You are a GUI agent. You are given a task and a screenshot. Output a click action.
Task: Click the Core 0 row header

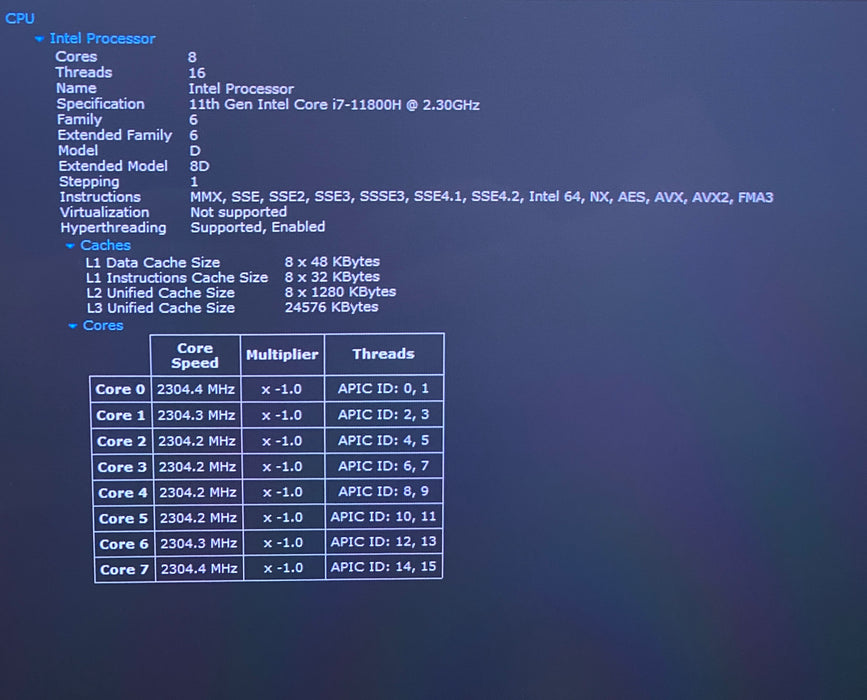pyautogui.click(x=120, y=389)
